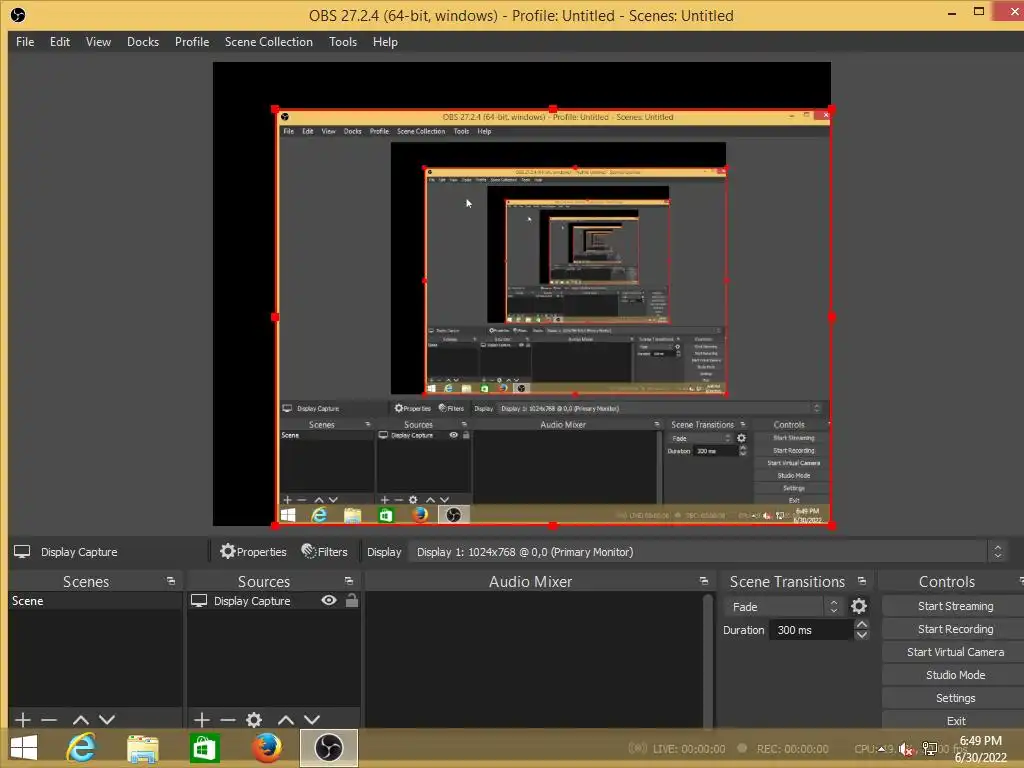Open File Explorer from taskbar
This screenshot has height=768, width=1024.
tap(142, 748)
